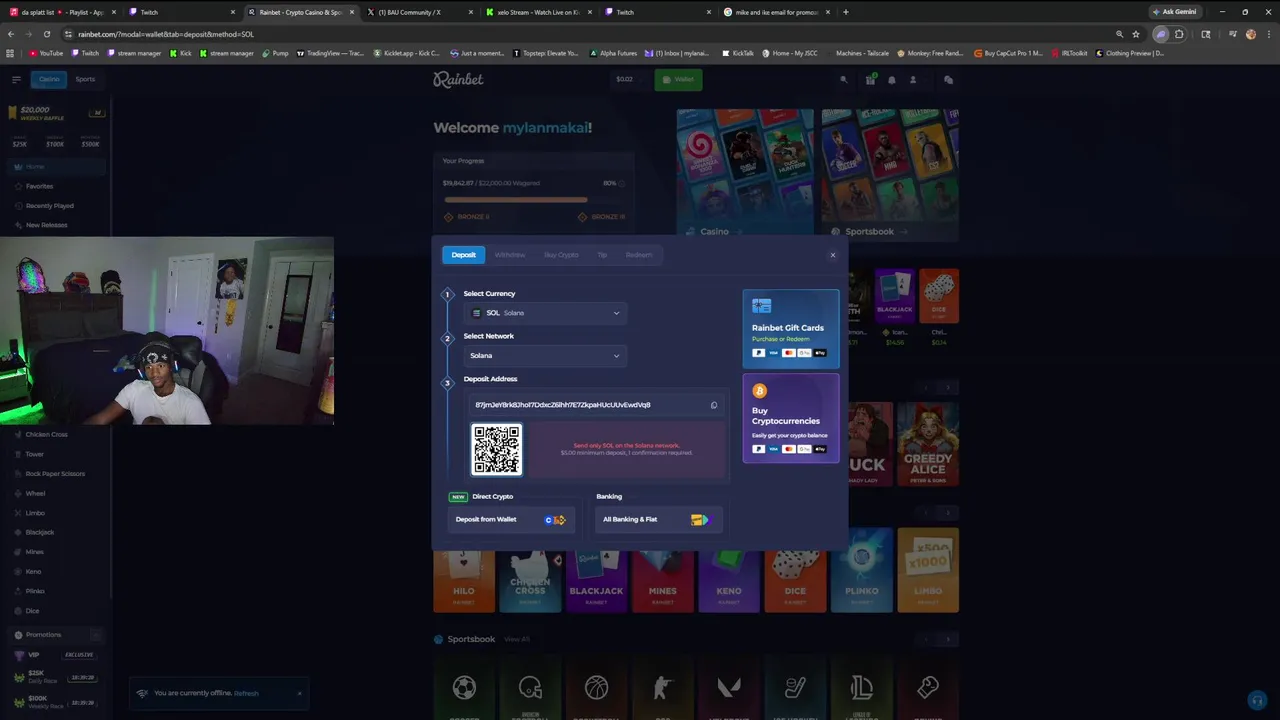Close the wallet modal with the X
Image resolution: width=1280 pixels, height=720 pixels.
point(832,255)
